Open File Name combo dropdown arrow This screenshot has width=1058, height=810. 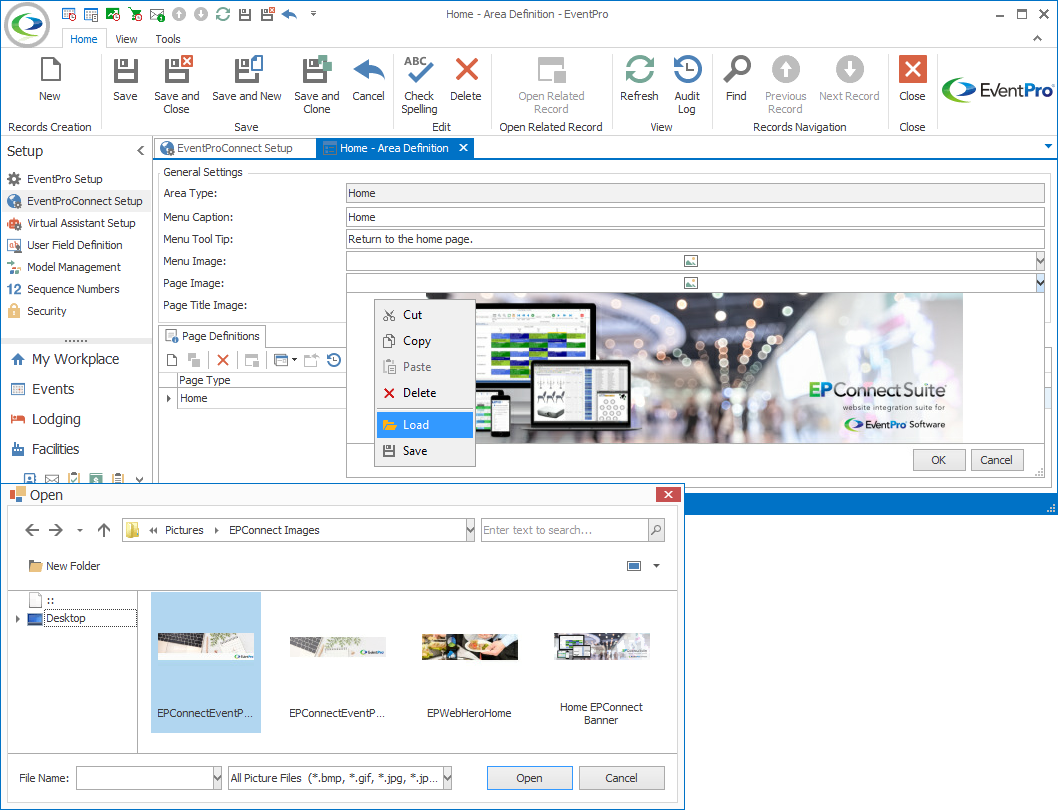[x=217, y=778]
